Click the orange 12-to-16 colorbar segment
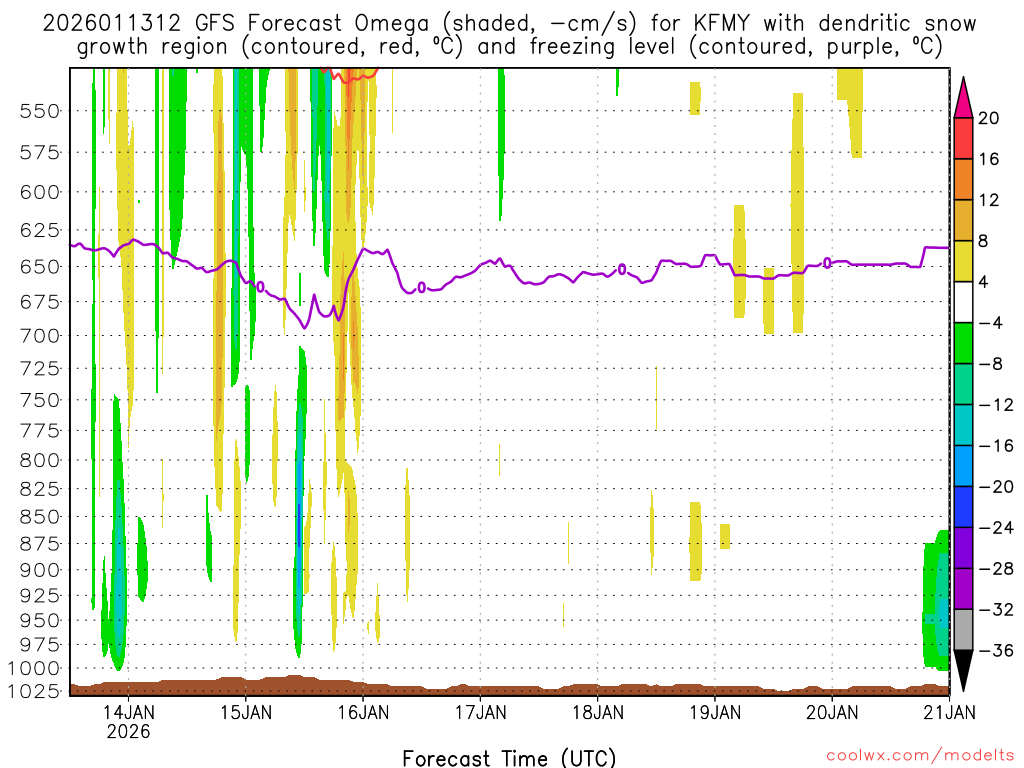1024x768 pixels. [x=963, y=180]
